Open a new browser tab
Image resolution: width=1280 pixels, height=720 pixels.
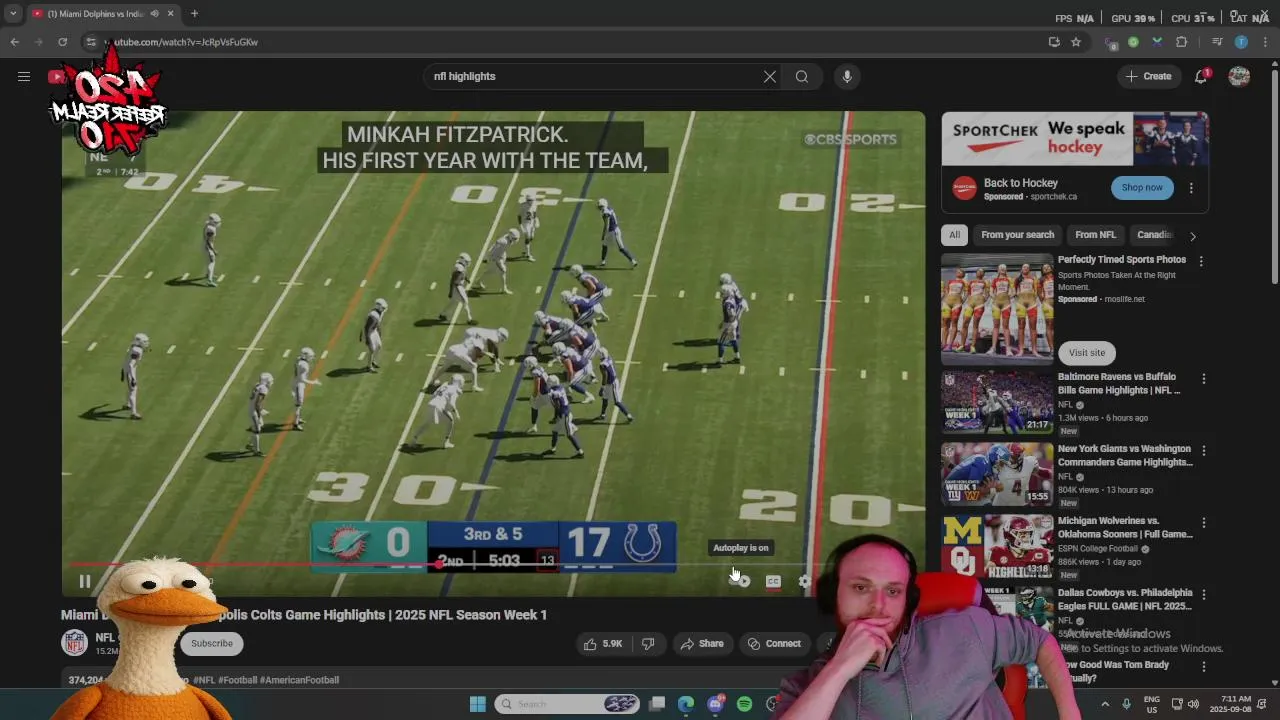point(194,14)
